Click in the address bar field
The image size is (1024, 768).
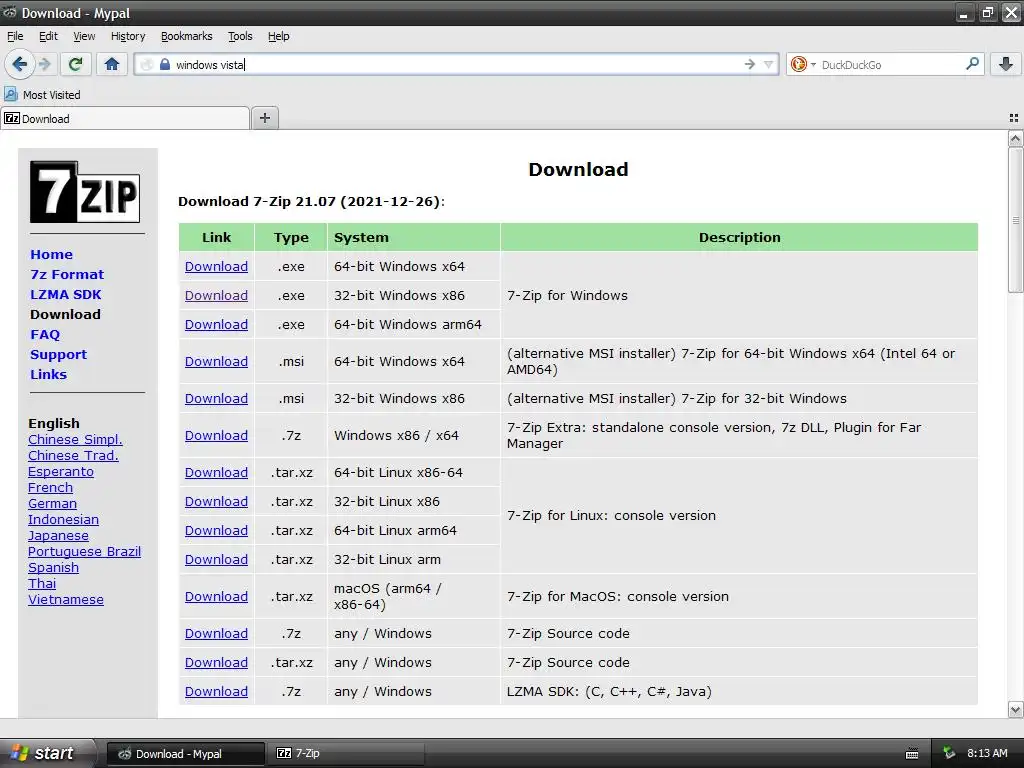point(457,64)
